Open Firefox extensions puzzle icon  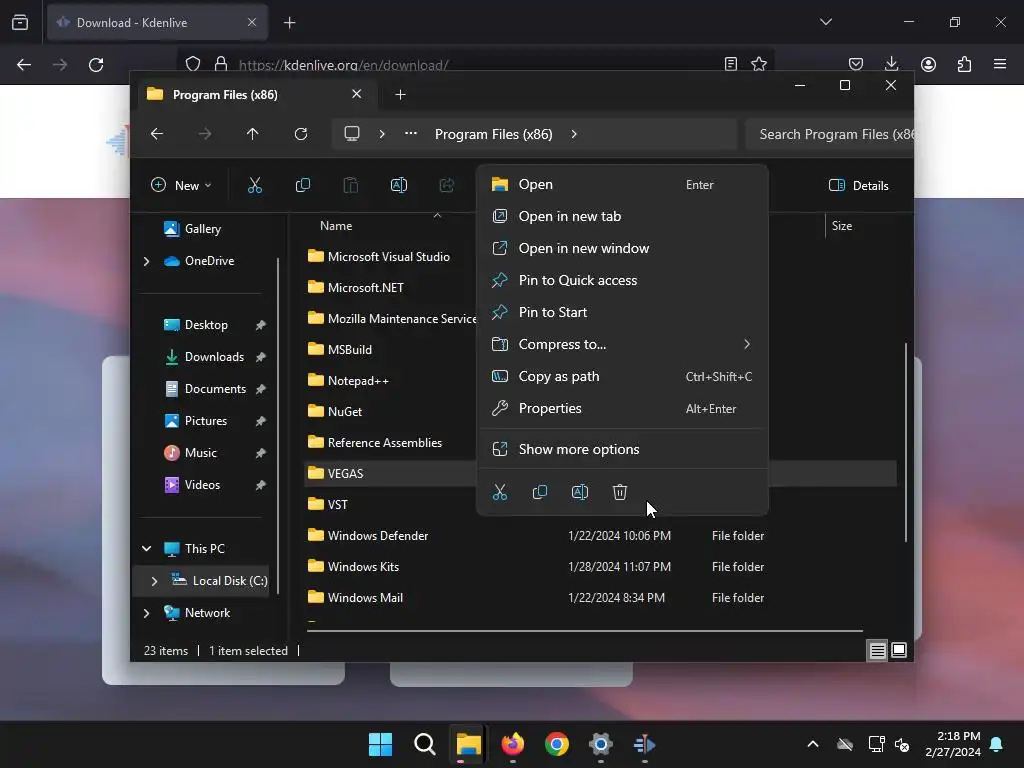pyautogui.click(x=965, y=64)
